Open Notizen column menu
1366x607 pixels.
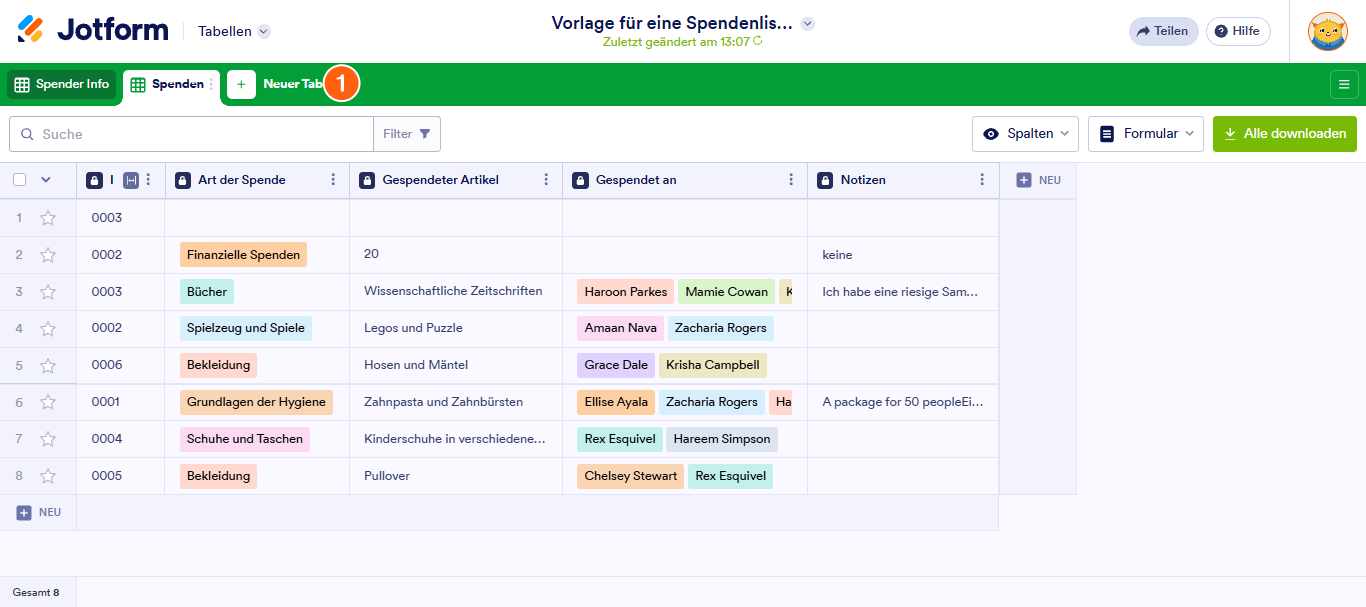pyautogui.click(x=982, y=180)
